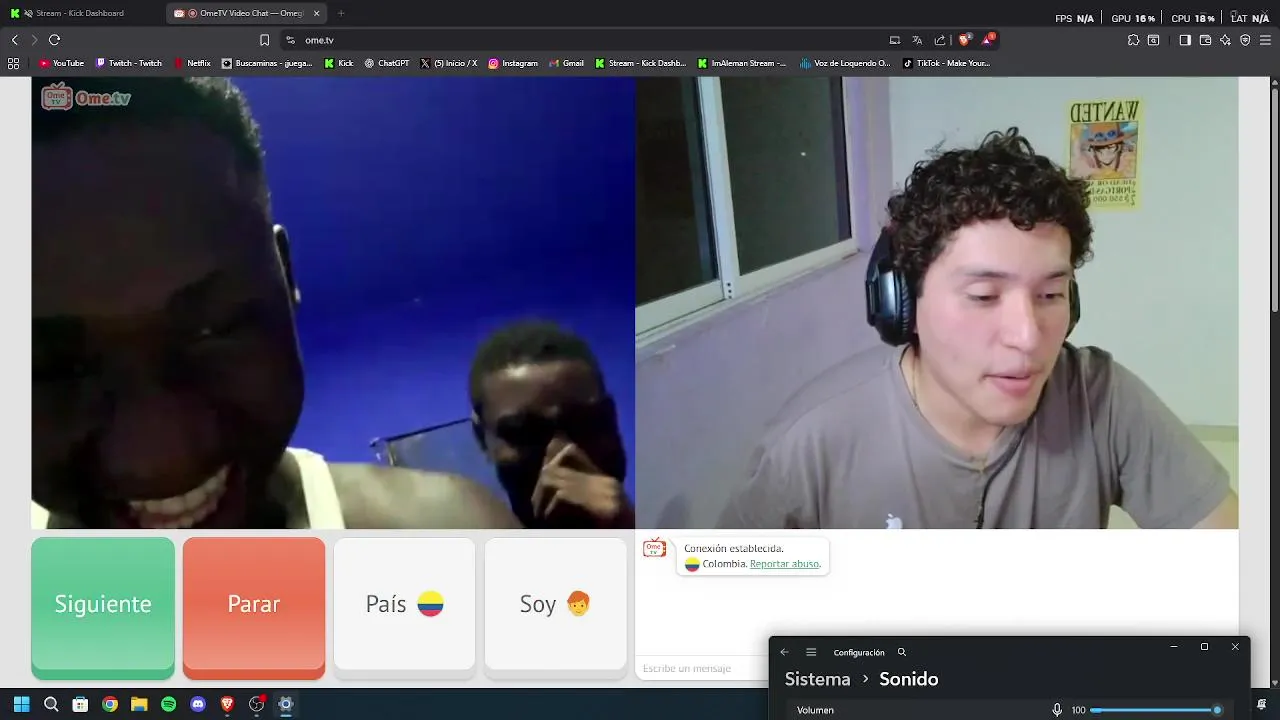Open the Gmail bookmark
This screenshot has height=720, width=1280.
point(567,63)
